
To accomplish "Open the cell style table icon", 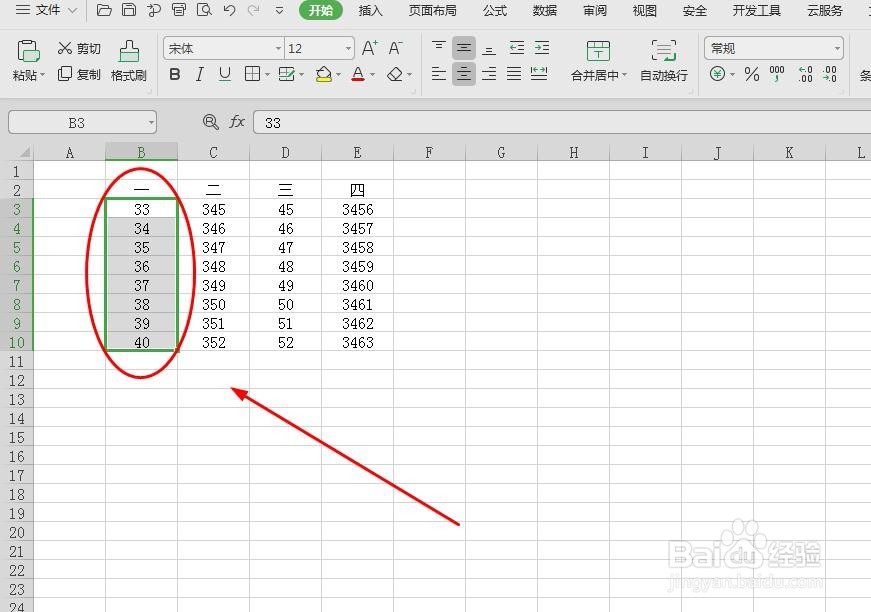I will (x=287, y=74).
